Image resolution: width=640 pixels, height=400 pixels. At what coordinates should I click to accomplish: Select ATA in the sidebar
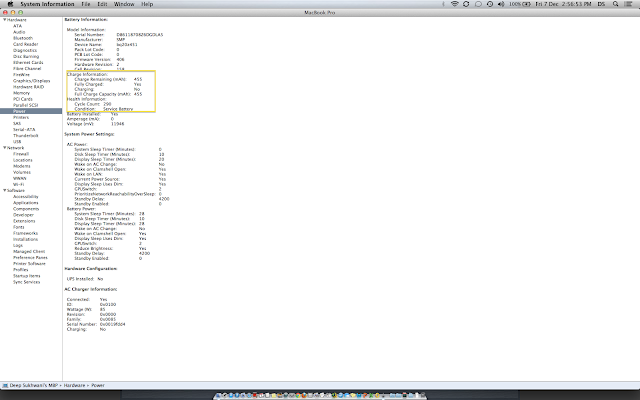[x=18, y=26]
